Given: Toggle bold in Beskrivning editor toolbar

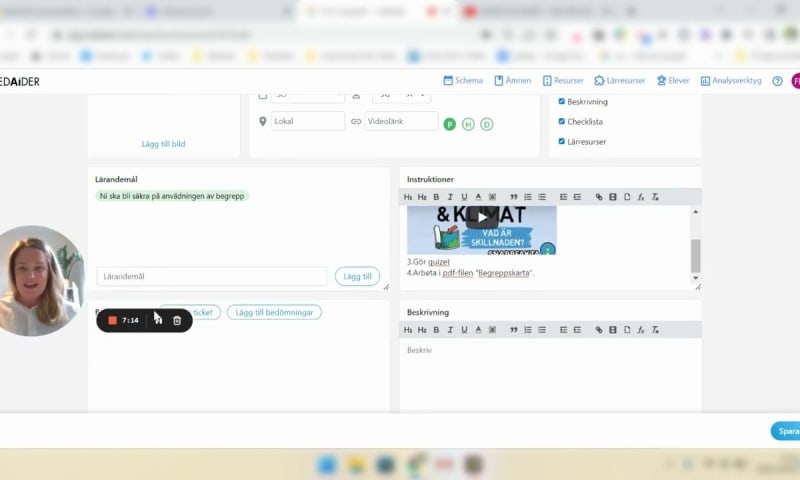Looking at the screenshot, I should 436,330.
